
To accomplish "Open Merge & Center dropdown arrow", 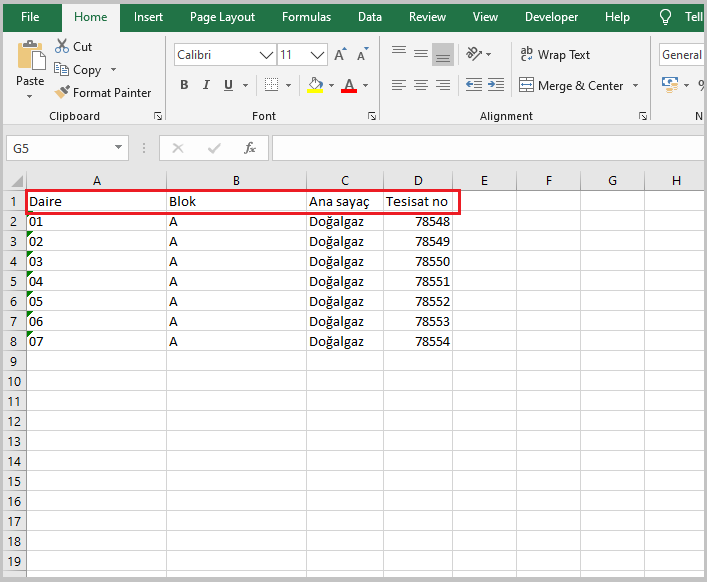I will pyautogui.click(x=635, y=85).
